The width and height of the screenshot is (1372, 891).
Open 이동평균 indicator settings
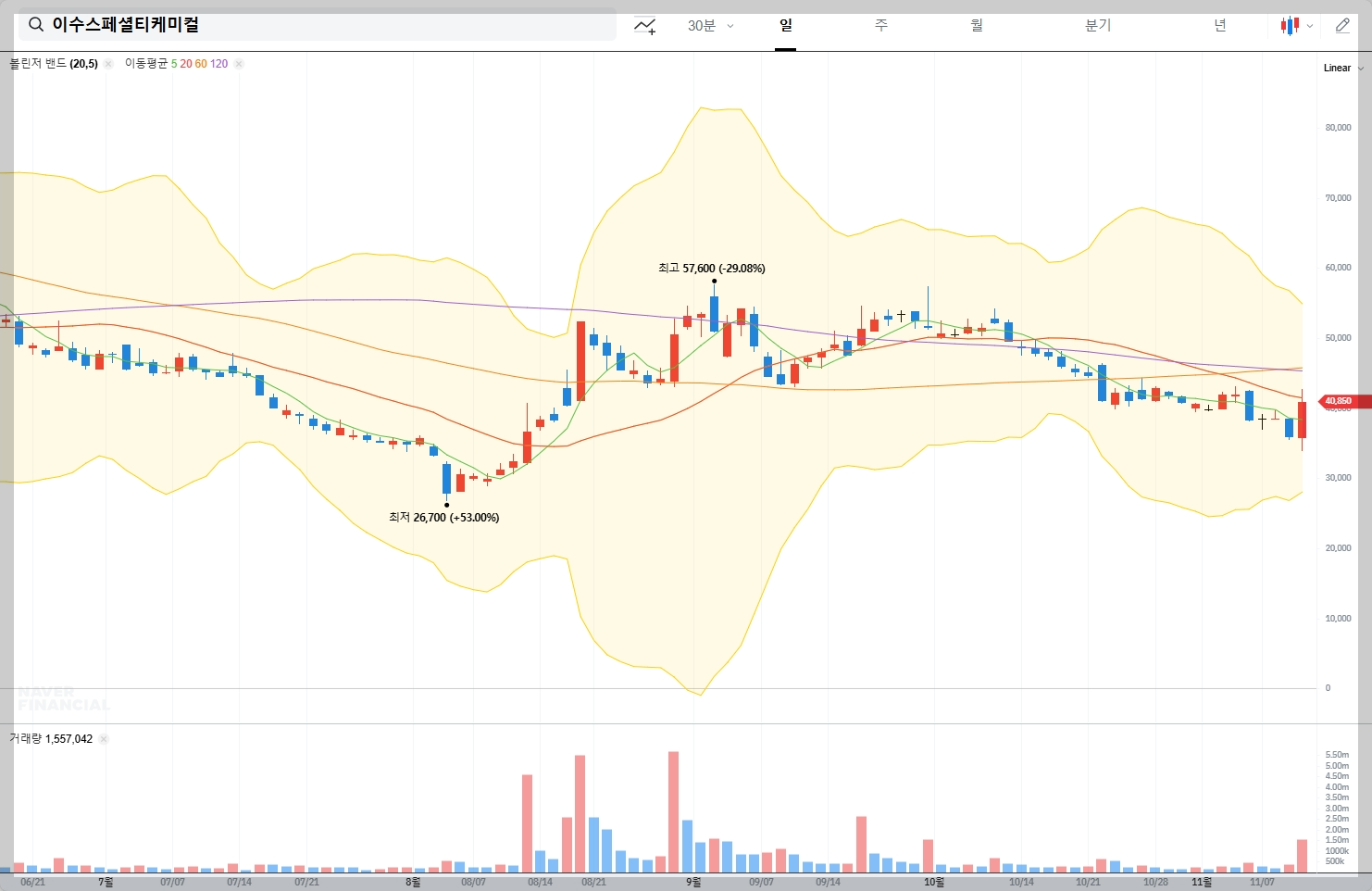(x=146, y=64)
